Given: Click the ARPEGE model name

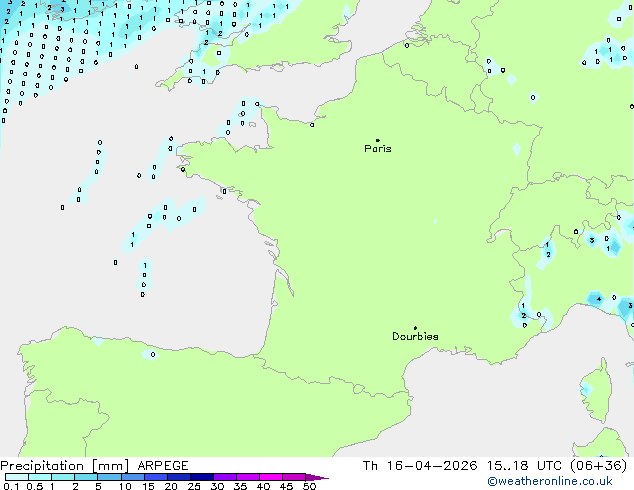Looking at the screenshot, I should click(x=163, y=466).
